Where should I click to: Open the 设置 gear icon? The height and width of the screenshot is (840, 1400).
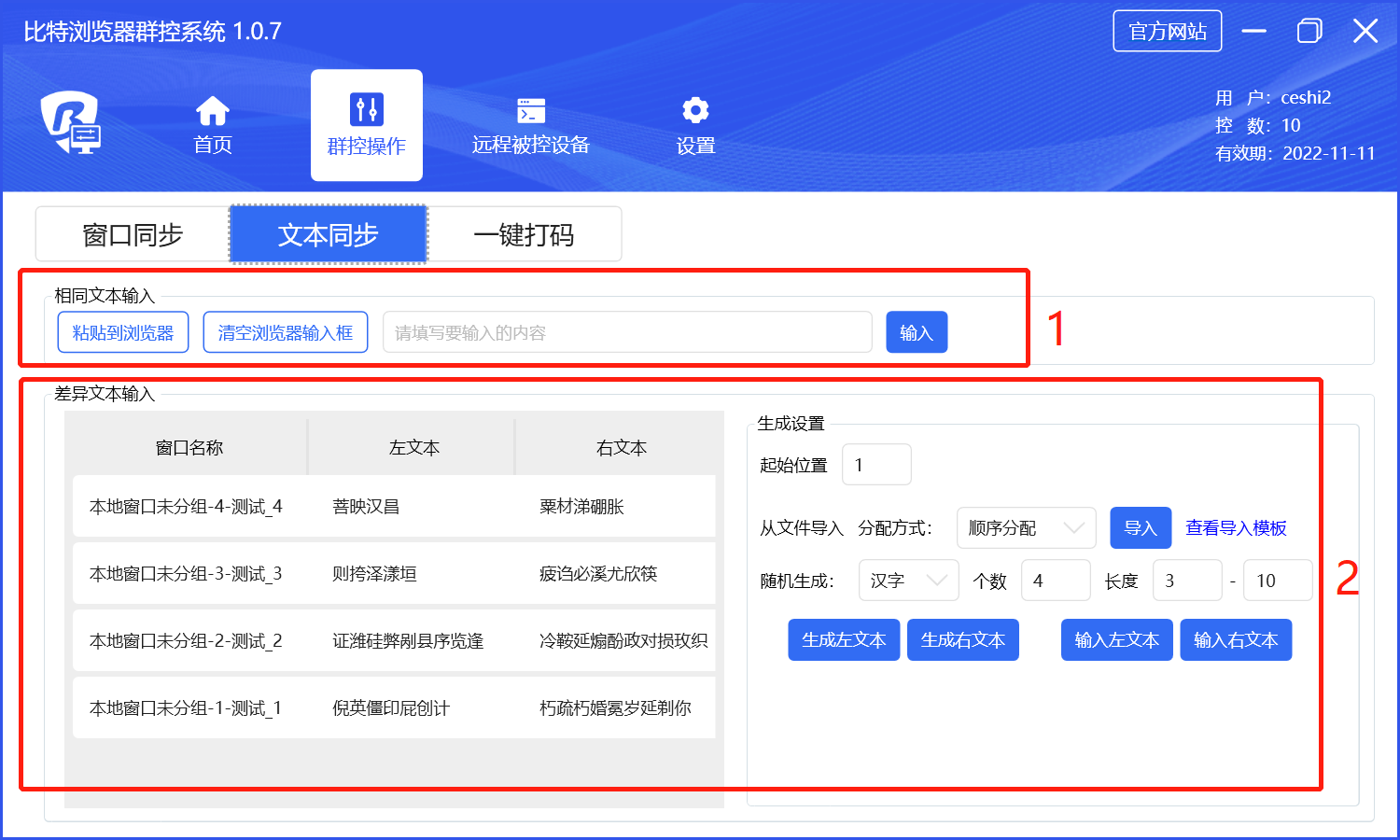tap(695, 110)
